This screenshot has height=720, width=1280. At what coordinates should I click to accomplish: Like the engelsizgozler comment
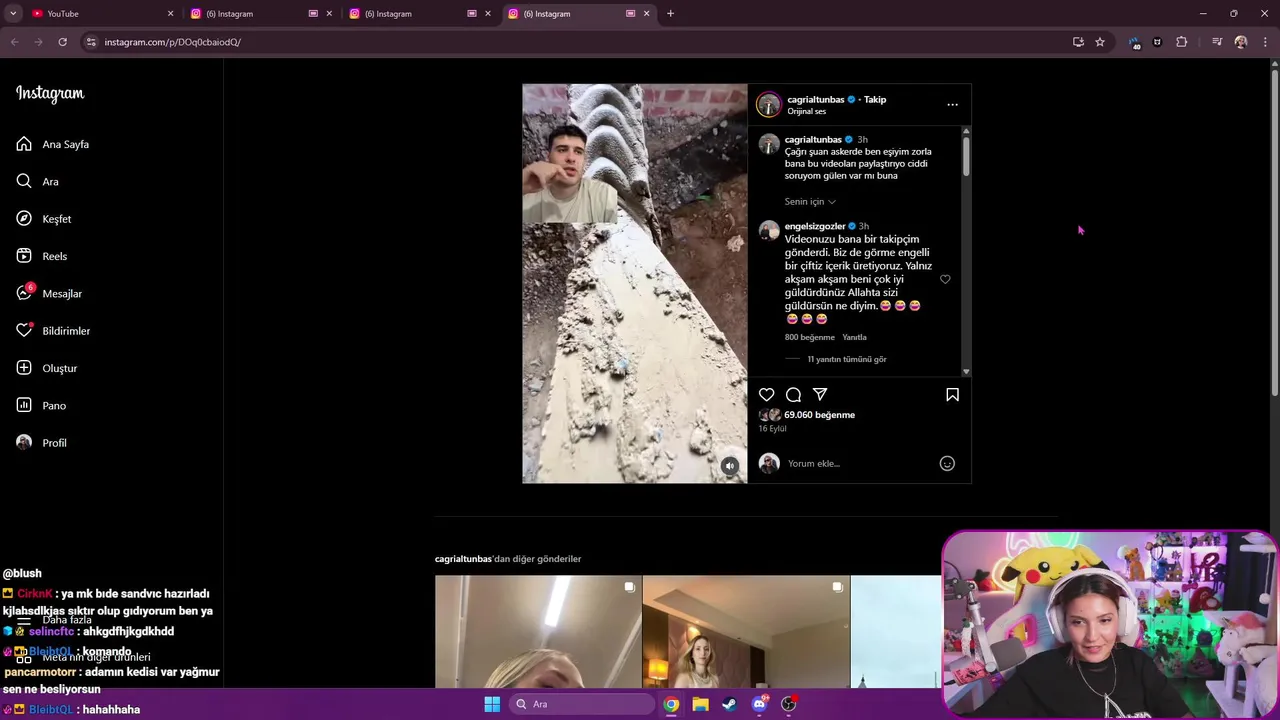coord(945,279)
